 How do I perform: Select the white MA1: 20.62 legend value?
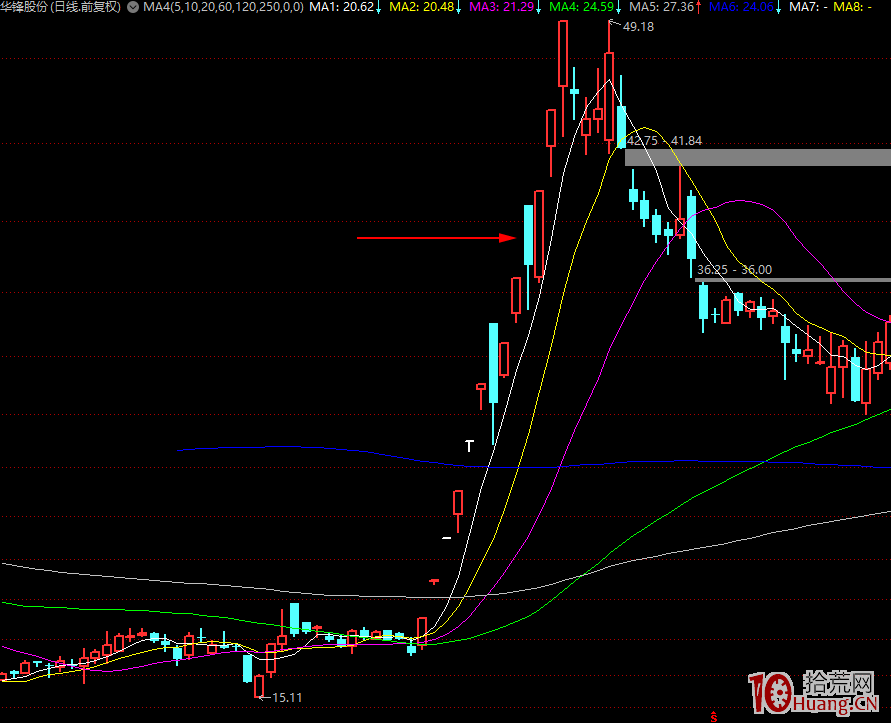345,7
